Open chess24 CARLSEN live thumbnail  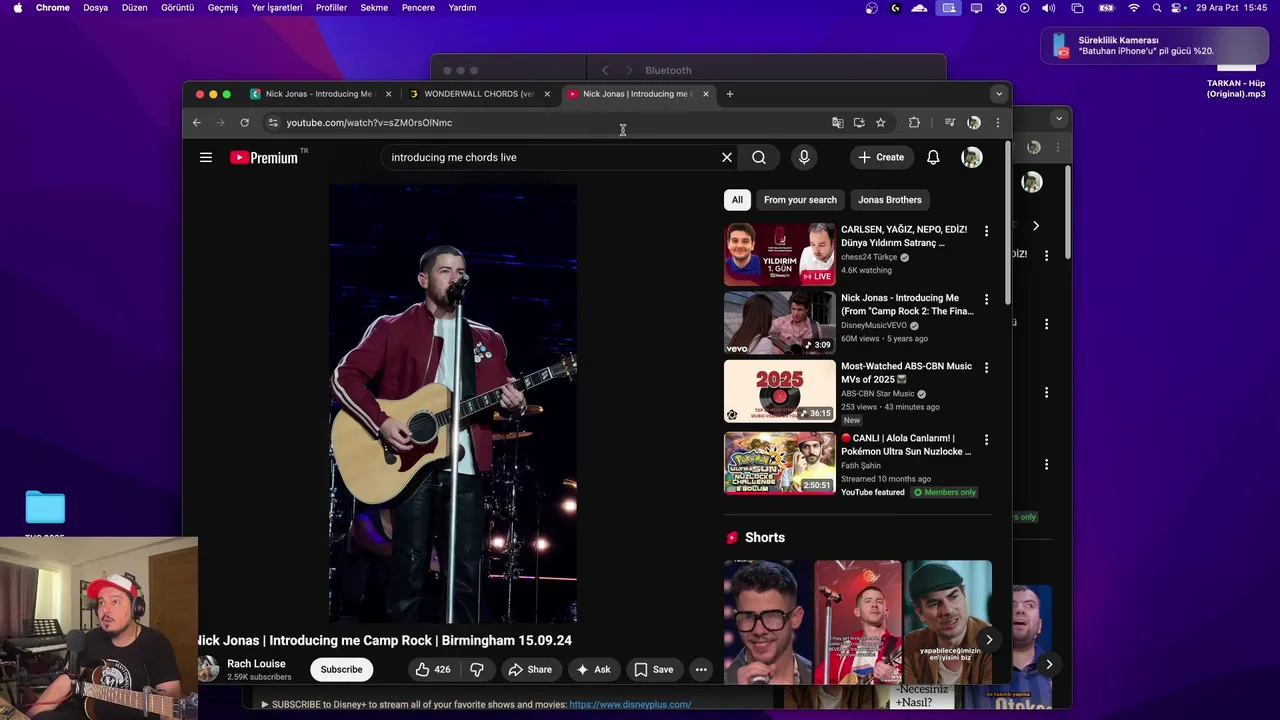tap(779, 254)
